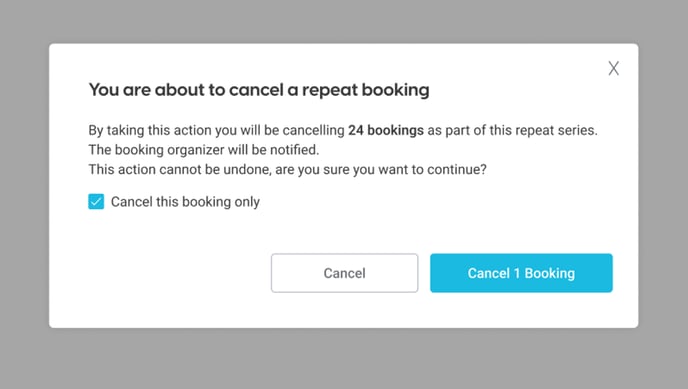
Task: Click the gray overlay left of the dialog
Action: pos(24,186)
